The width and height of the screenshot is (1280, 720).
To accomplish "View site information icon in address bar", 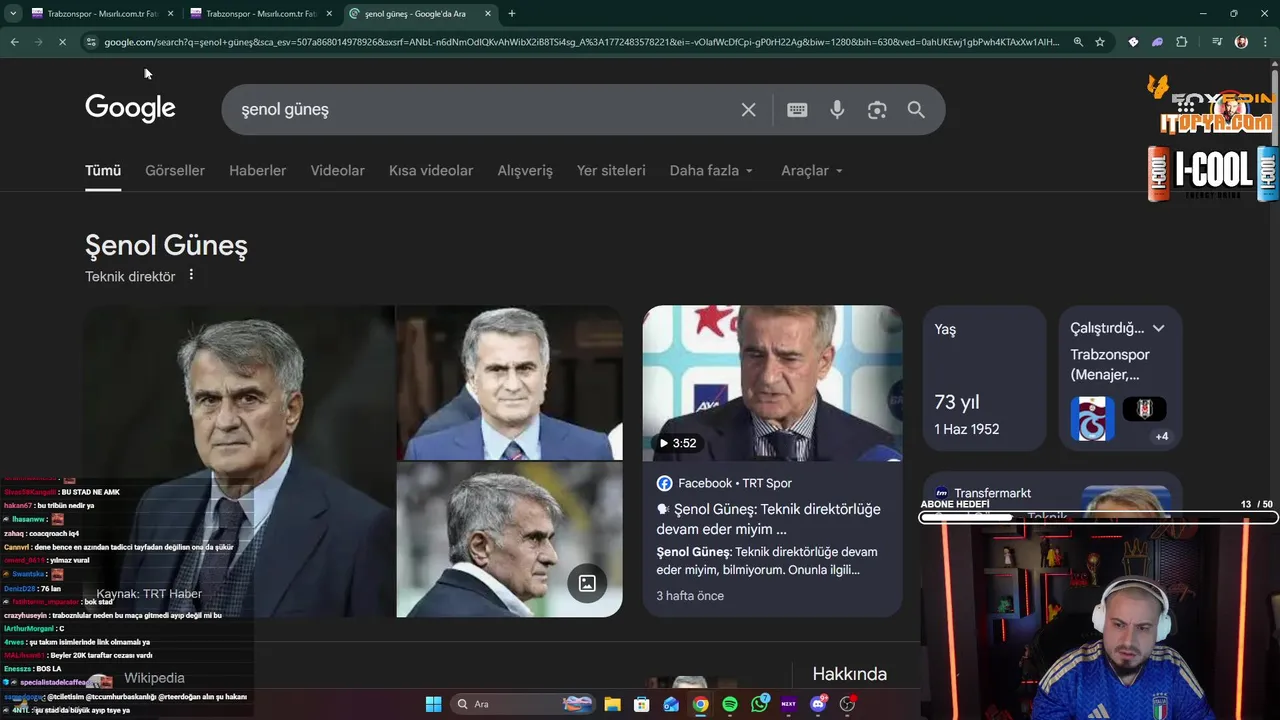I will click(91, 42).
